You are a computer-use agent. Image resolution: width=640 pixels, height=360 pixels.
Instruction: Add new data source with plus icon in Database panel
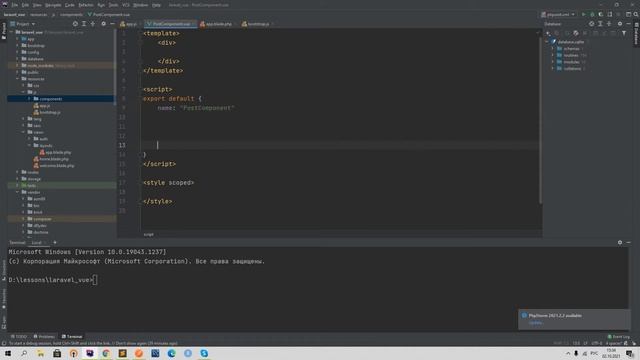coord(548,33)
